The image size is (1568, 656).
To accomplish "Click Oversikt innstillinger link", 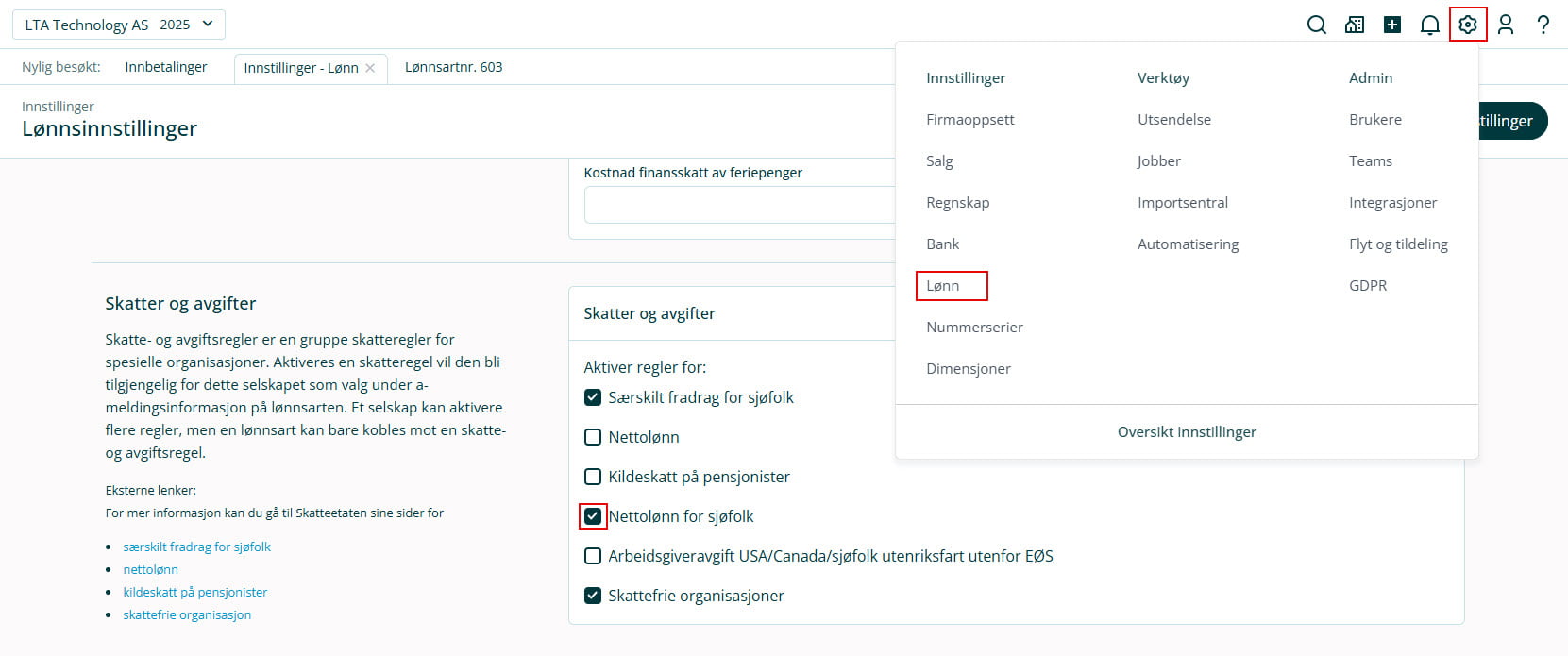I will (x=1187, y=432).
